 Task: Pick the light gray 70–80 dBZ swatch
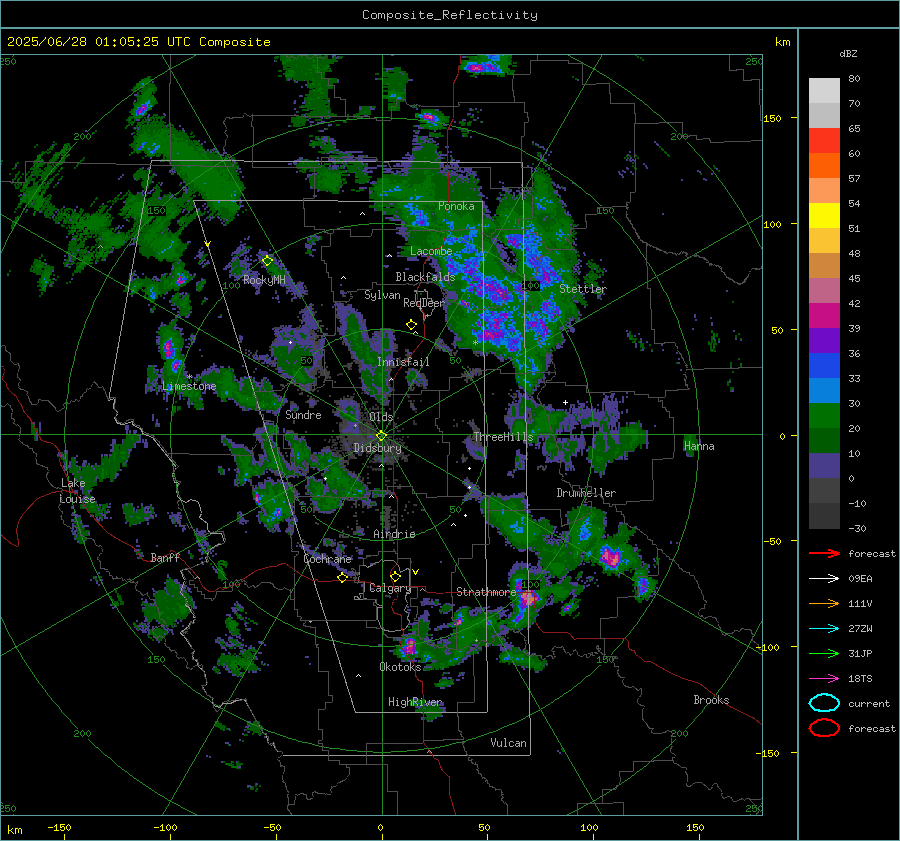click(x=824, y=91)
